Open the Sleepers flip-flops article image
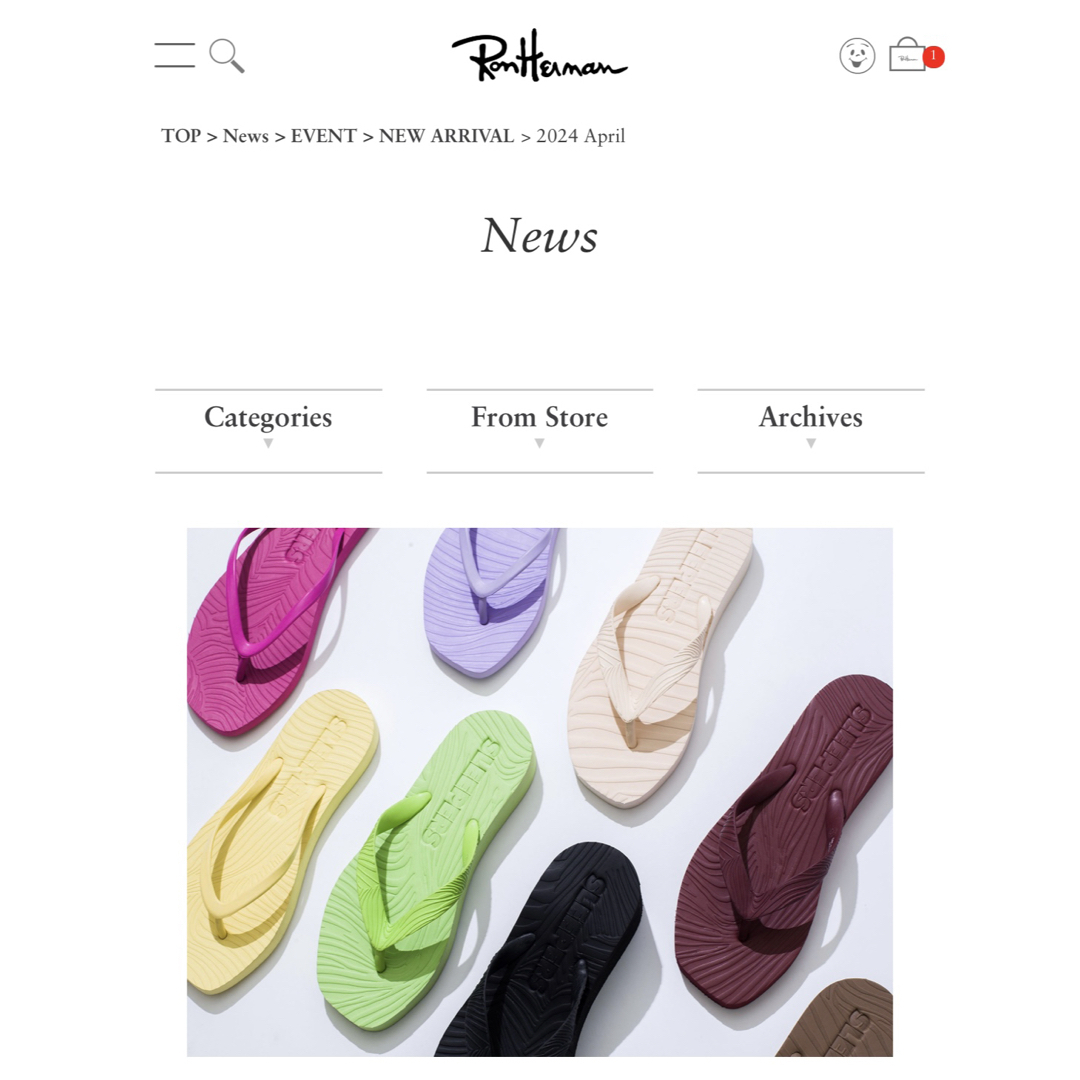 click(x=540, y=792)
